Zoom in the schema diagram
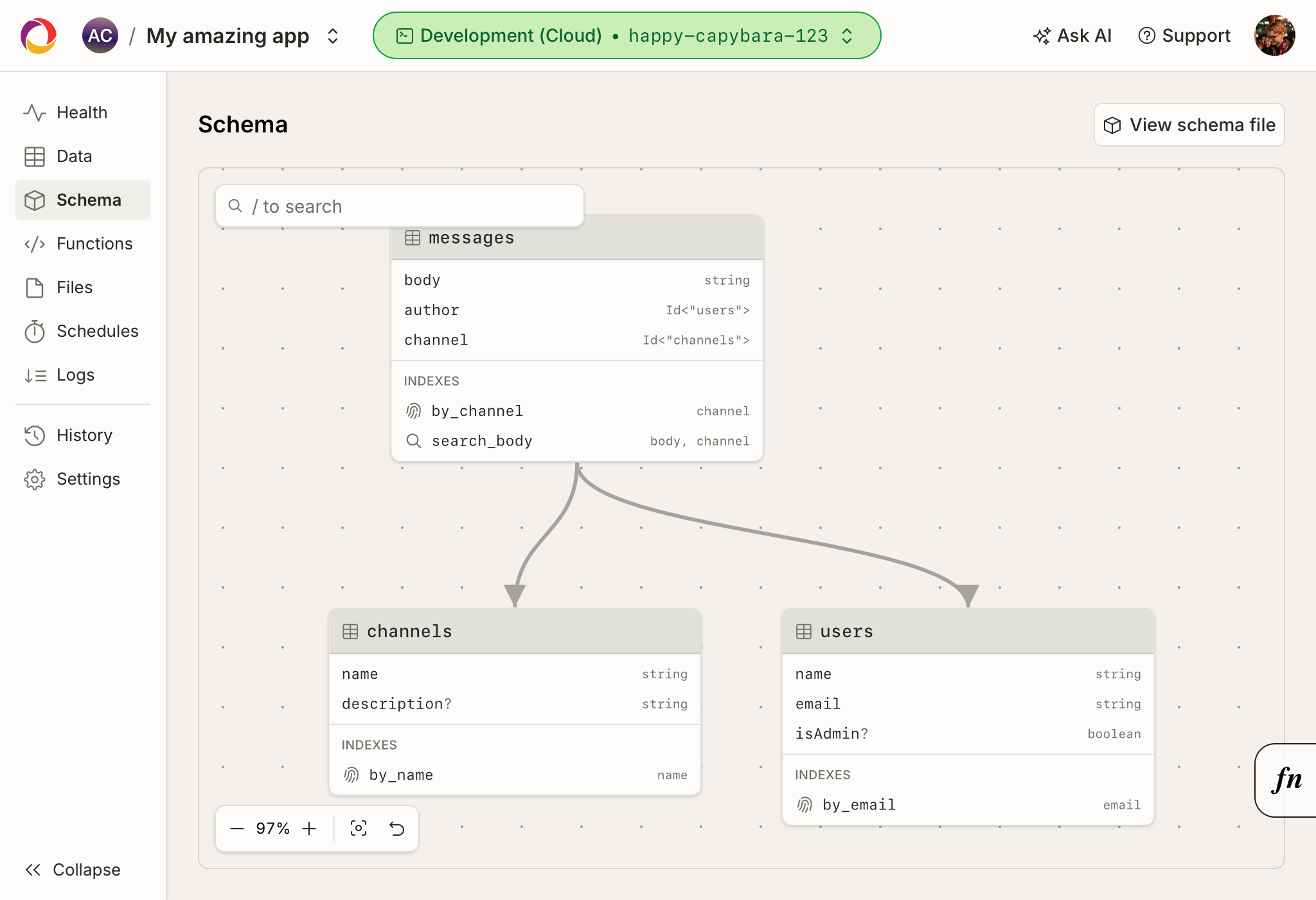This screenshot has height=900, width=1316. pos(310,829)
